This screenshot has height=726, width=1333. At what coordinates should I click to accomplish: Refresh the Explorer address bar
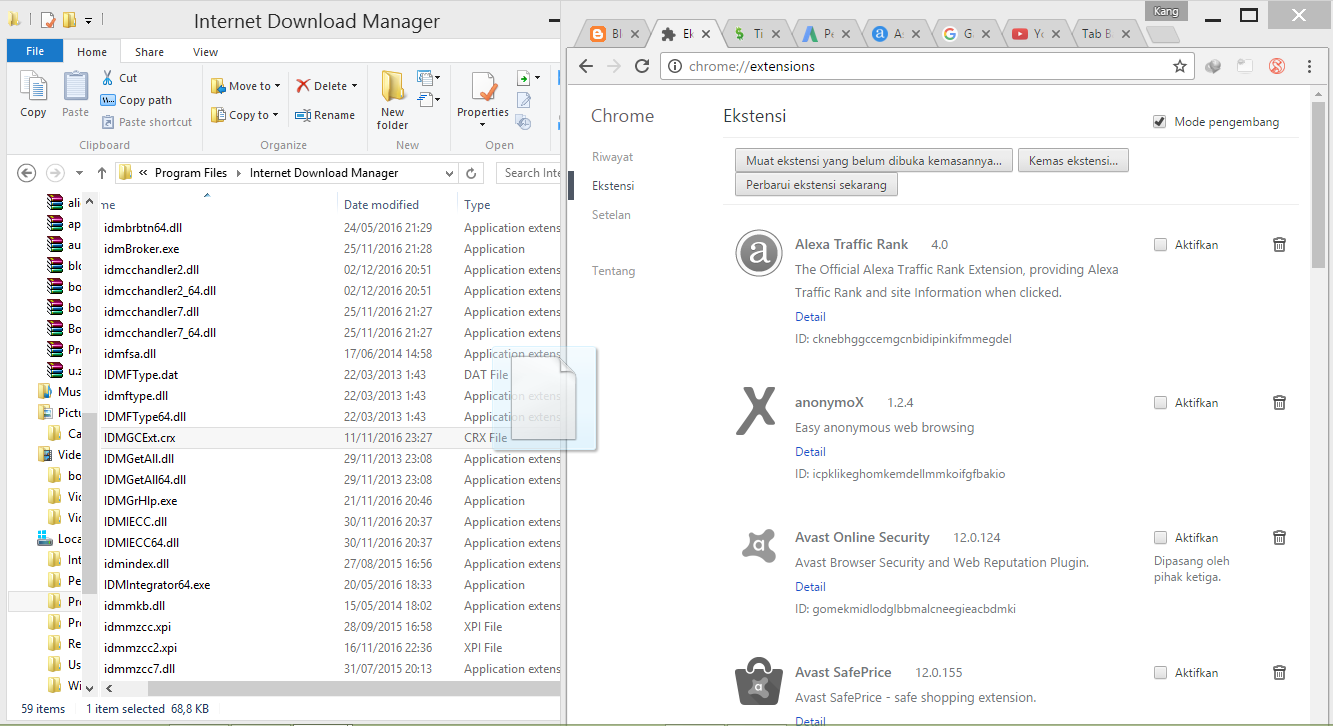click(x=472, y=173)
